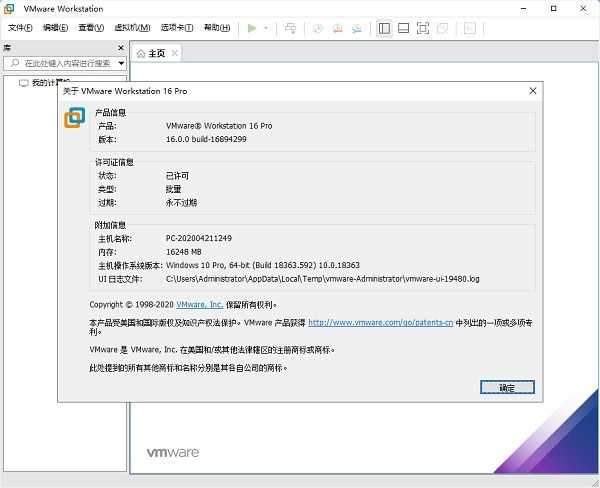Expand the power options dropdown arrow
This screenshot has width=600, height=488.
click(266, 28)
